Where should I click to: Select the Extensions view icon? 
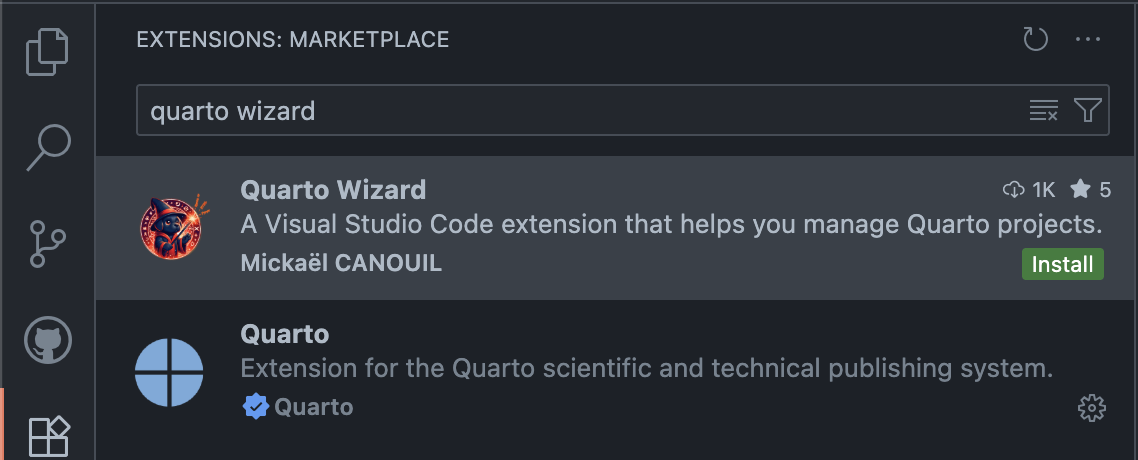(x=47, y=435)
